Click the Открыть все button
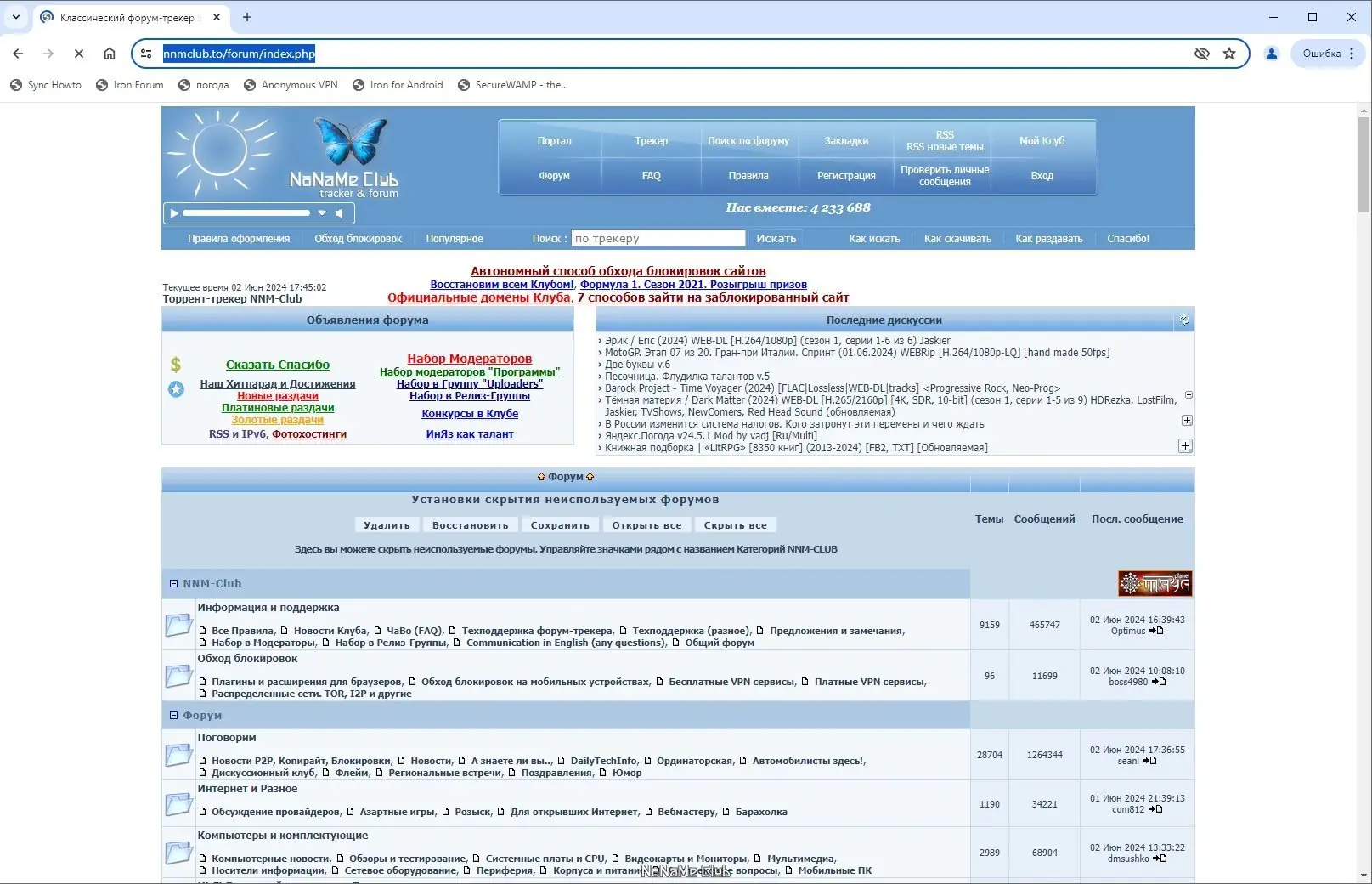 pos(647,525)
